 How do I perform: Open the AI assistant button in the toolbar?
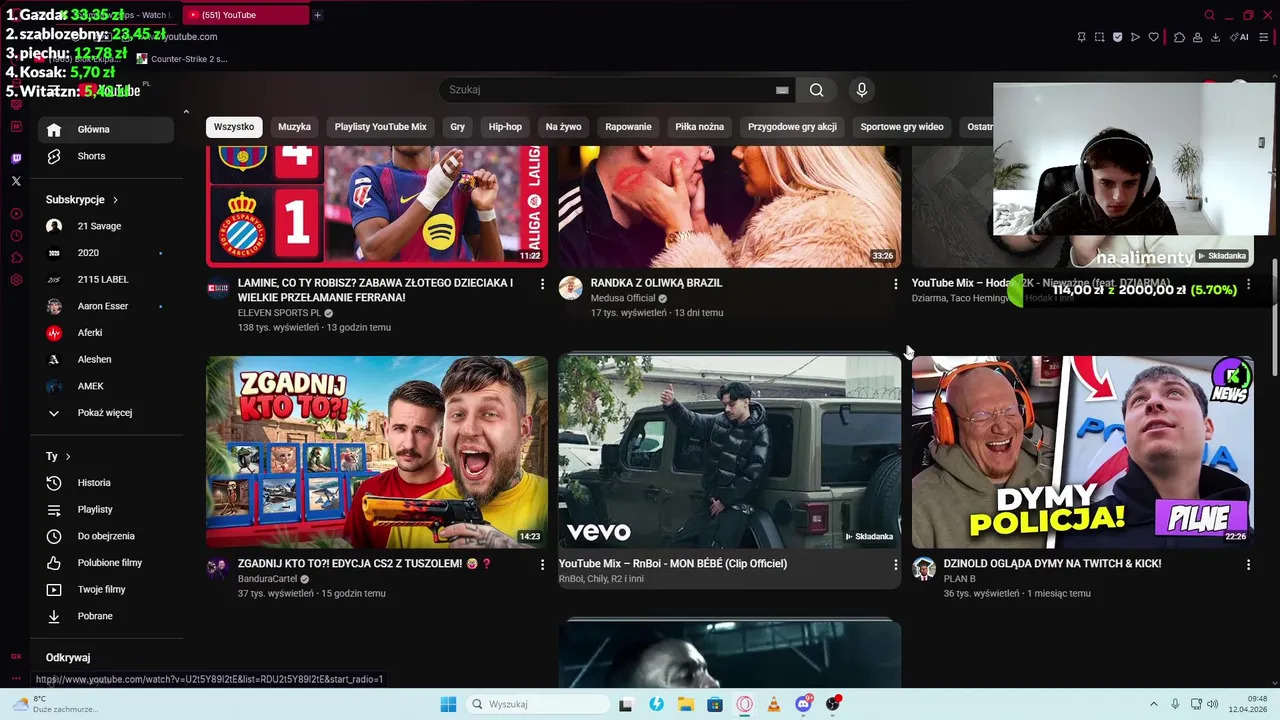click(x=1240, y=37)
